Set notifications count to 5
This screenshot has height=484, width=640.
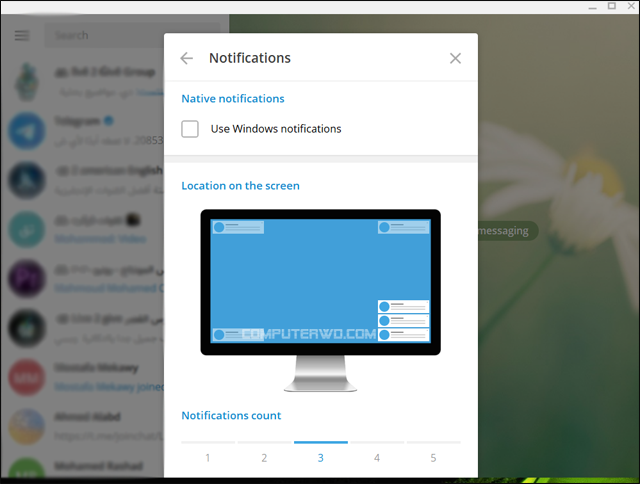(433, 453)
